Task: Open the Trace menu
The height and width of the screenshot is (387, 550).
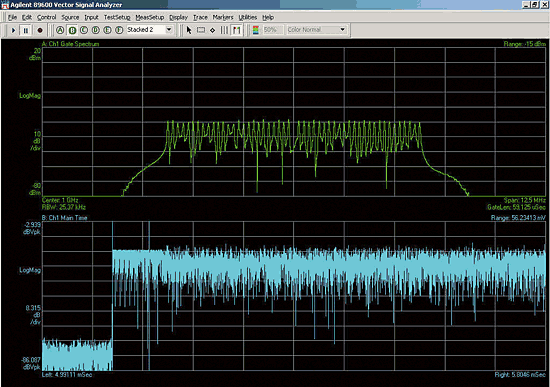Action: click(x=200, y=17)
